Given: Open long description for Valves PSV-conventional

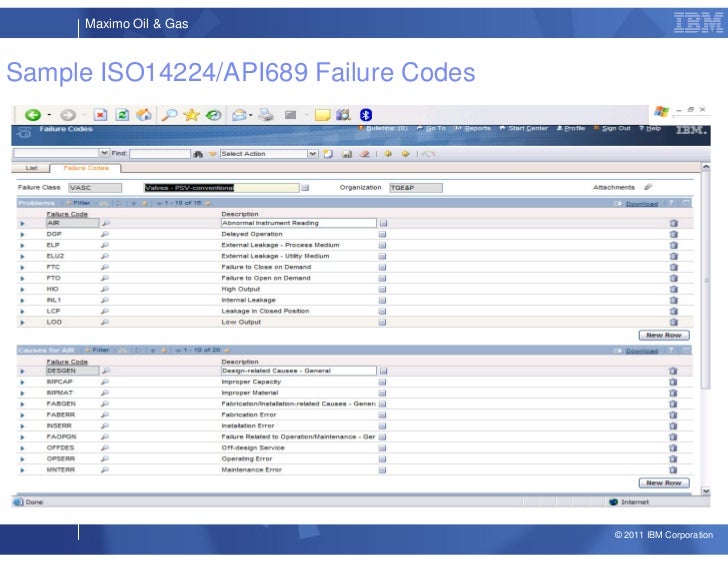Looking at the screenshot, I should [x=305, y=188].
